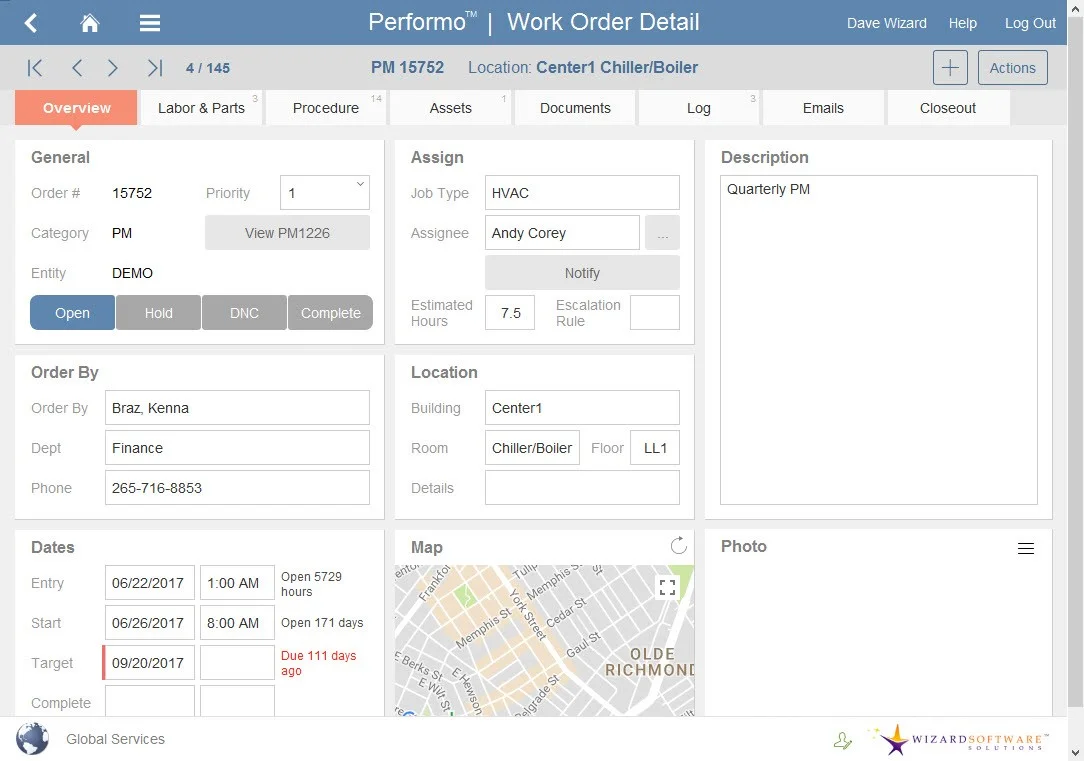Click the View PM1226 button
Screen dimensions: 1084x761
click(x=287, y=233)
